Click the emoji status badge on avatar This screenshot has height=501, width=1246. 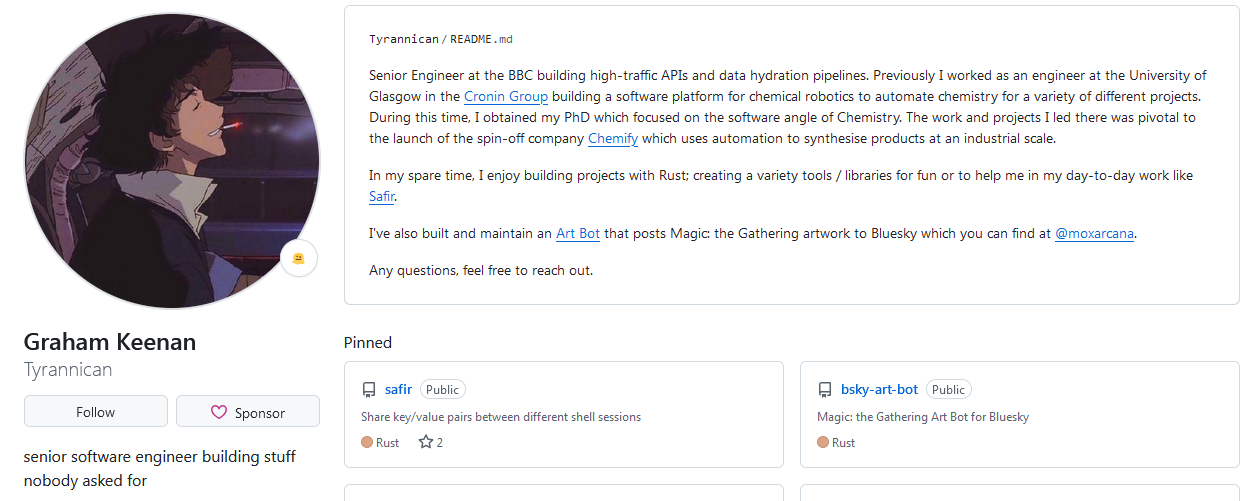(298, 258)
